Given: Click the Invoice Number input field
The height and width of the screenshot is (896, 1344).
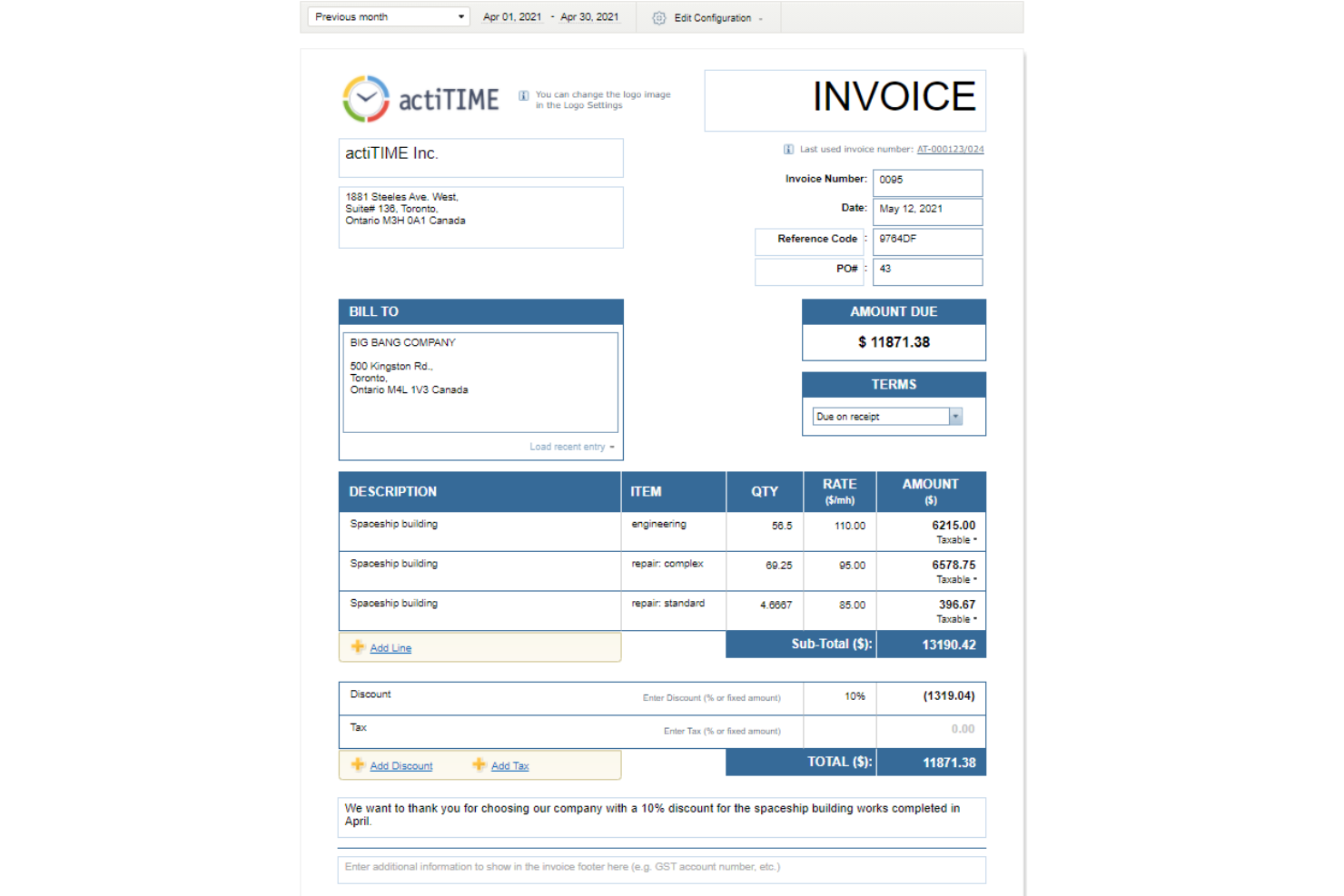Looking at the screenshot, I should click(927, 182).
